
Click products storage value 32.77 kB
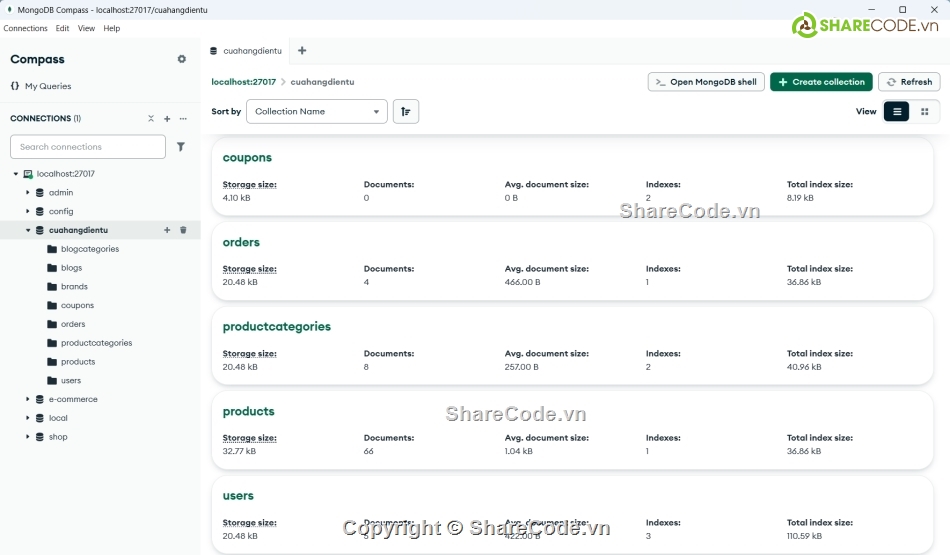pyautogui.click(x=239, y=451)
